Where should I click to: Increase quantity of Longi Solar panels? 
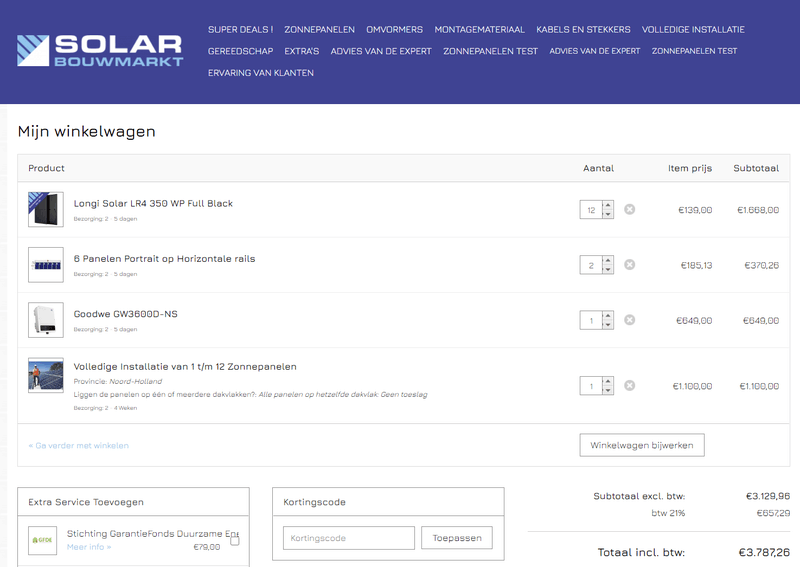(x=608, y=205)
